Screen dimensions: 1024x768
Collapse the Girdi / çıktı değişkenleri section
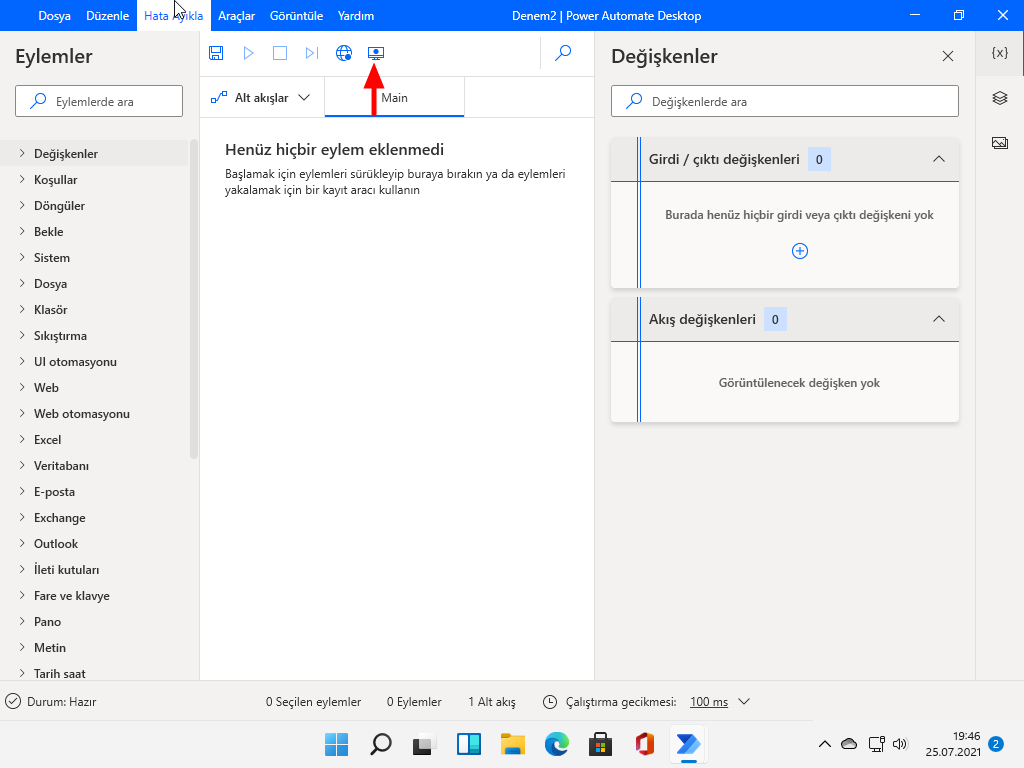pyautogui.click(x=938, y=159)
